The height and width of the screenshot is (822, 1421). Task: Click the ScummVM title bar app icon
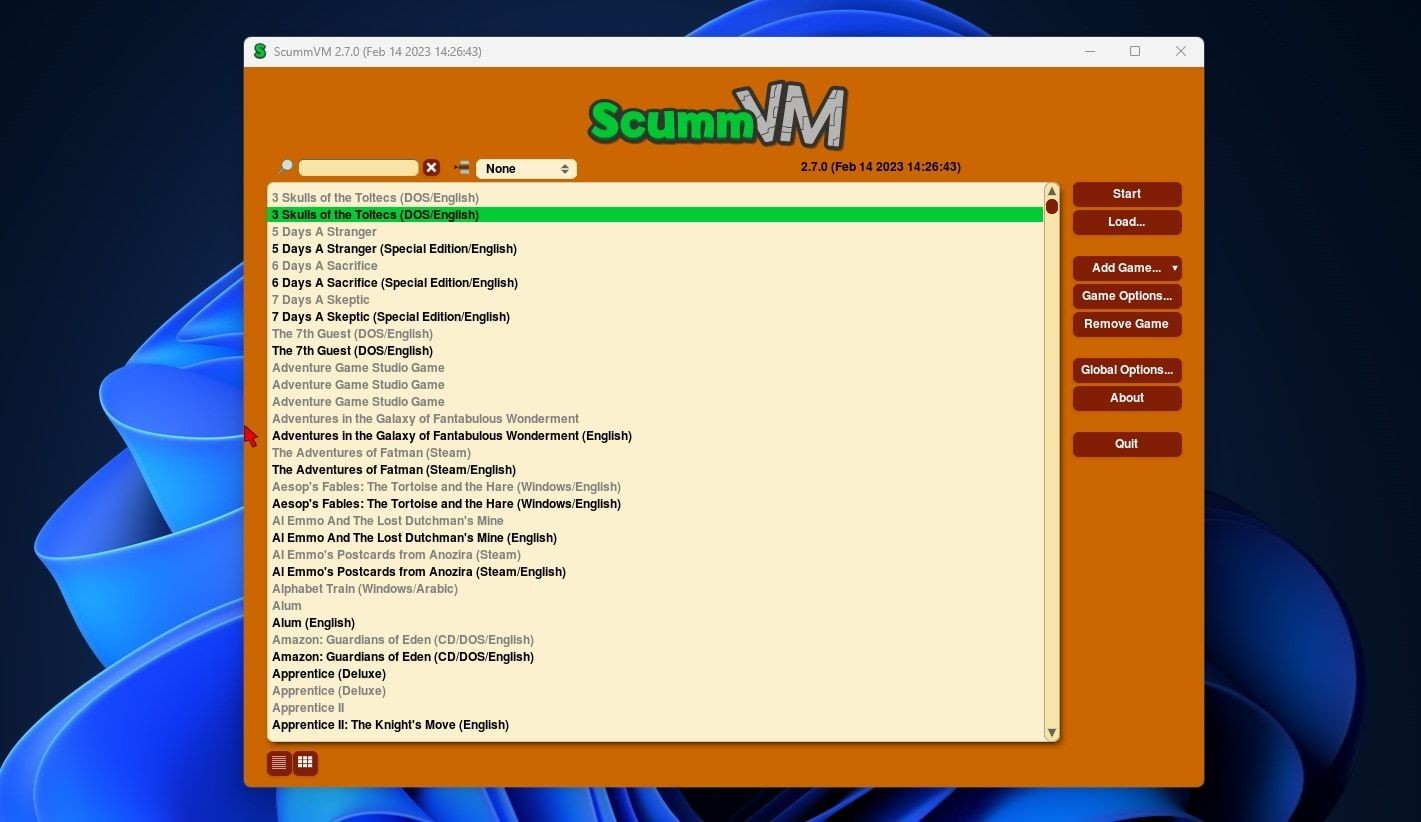260,51
